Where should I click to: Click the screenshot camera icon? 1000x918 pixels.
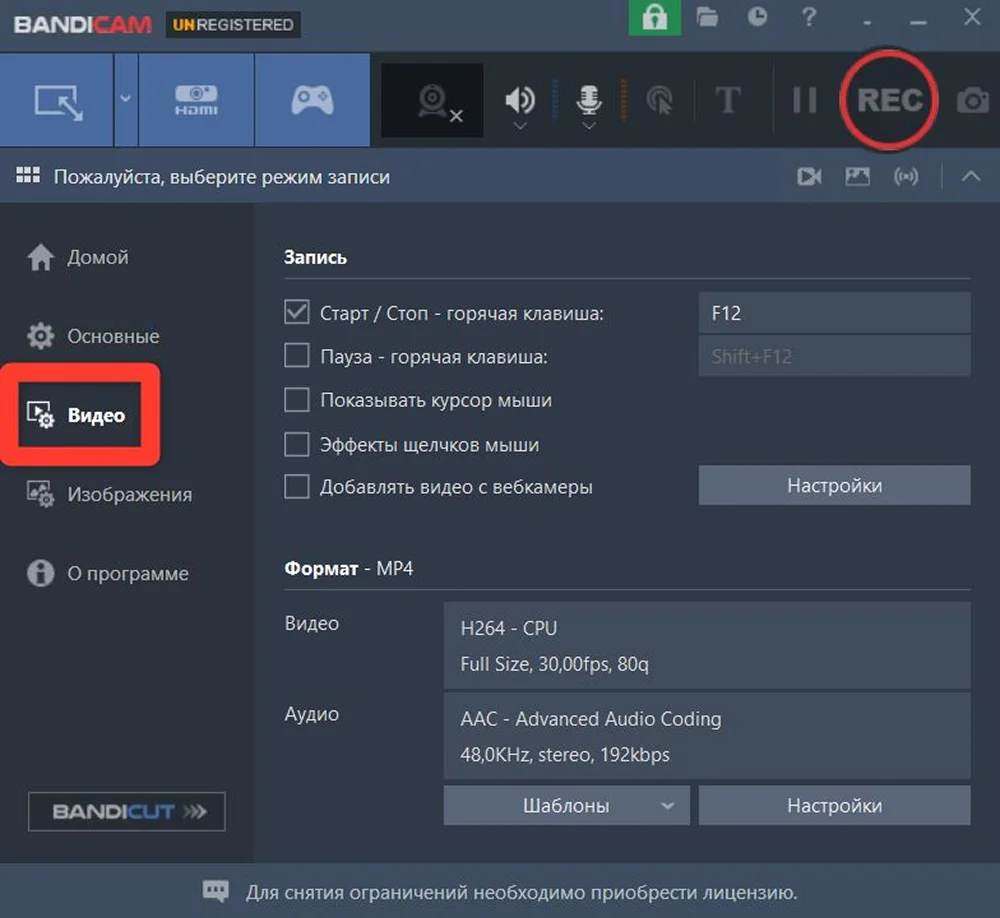click(972, 100)
